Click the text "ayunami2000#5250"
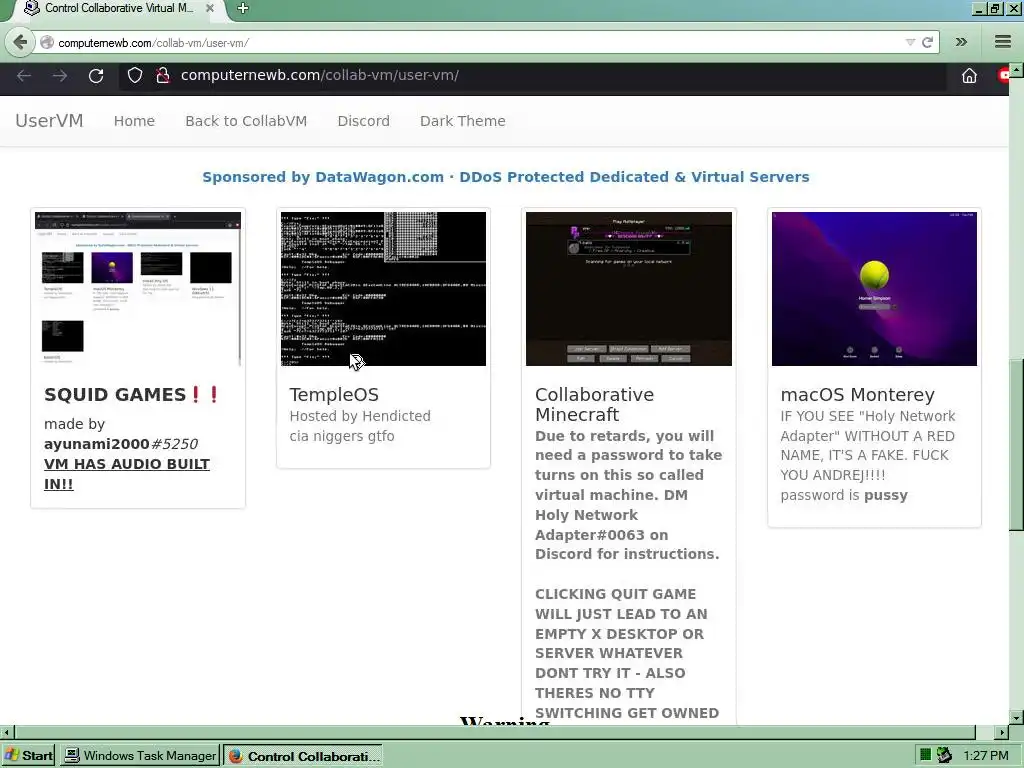1024x768 pixels. pyautogui.click(x=121, y=444)
